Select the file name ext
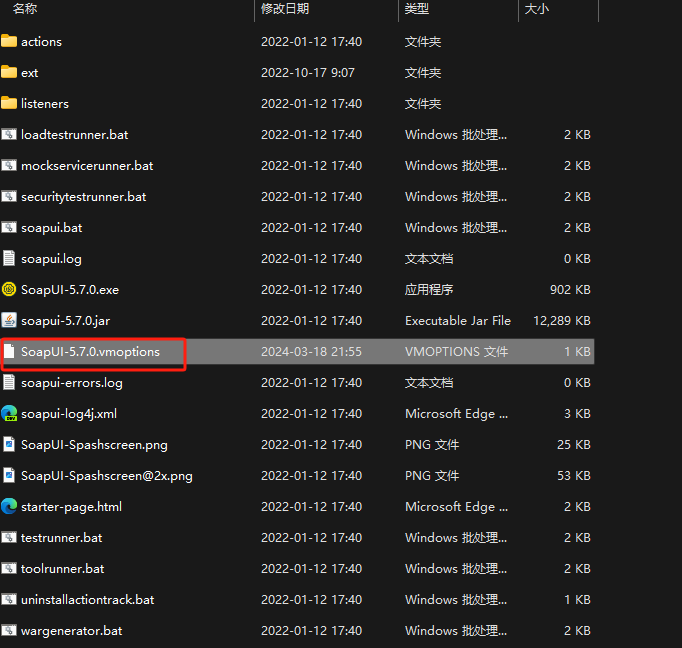Screen dimensions: 682x648 (x=30, y=73)
